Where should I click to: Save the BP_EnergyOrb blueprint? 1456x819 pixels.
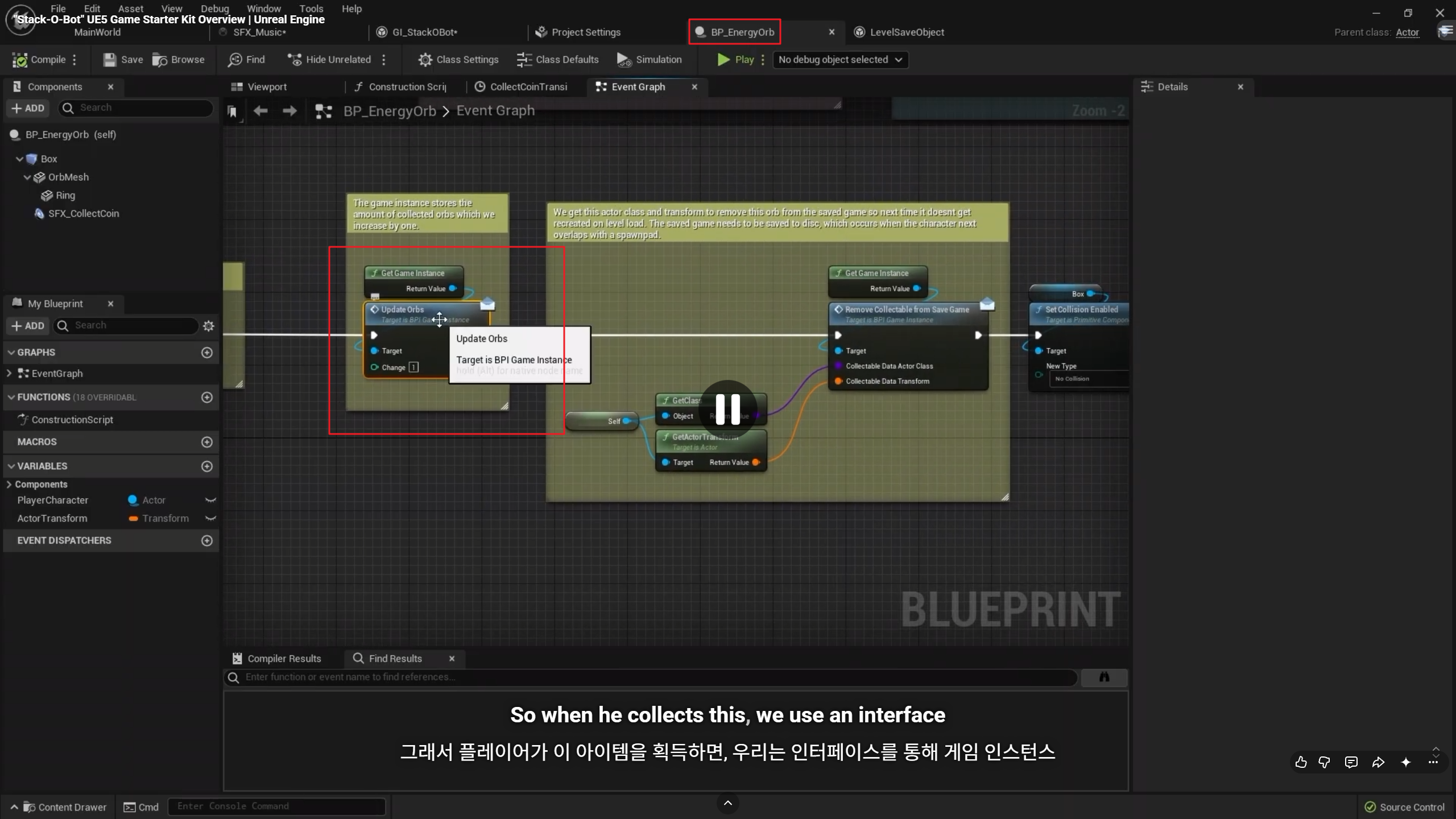point(123,60)
